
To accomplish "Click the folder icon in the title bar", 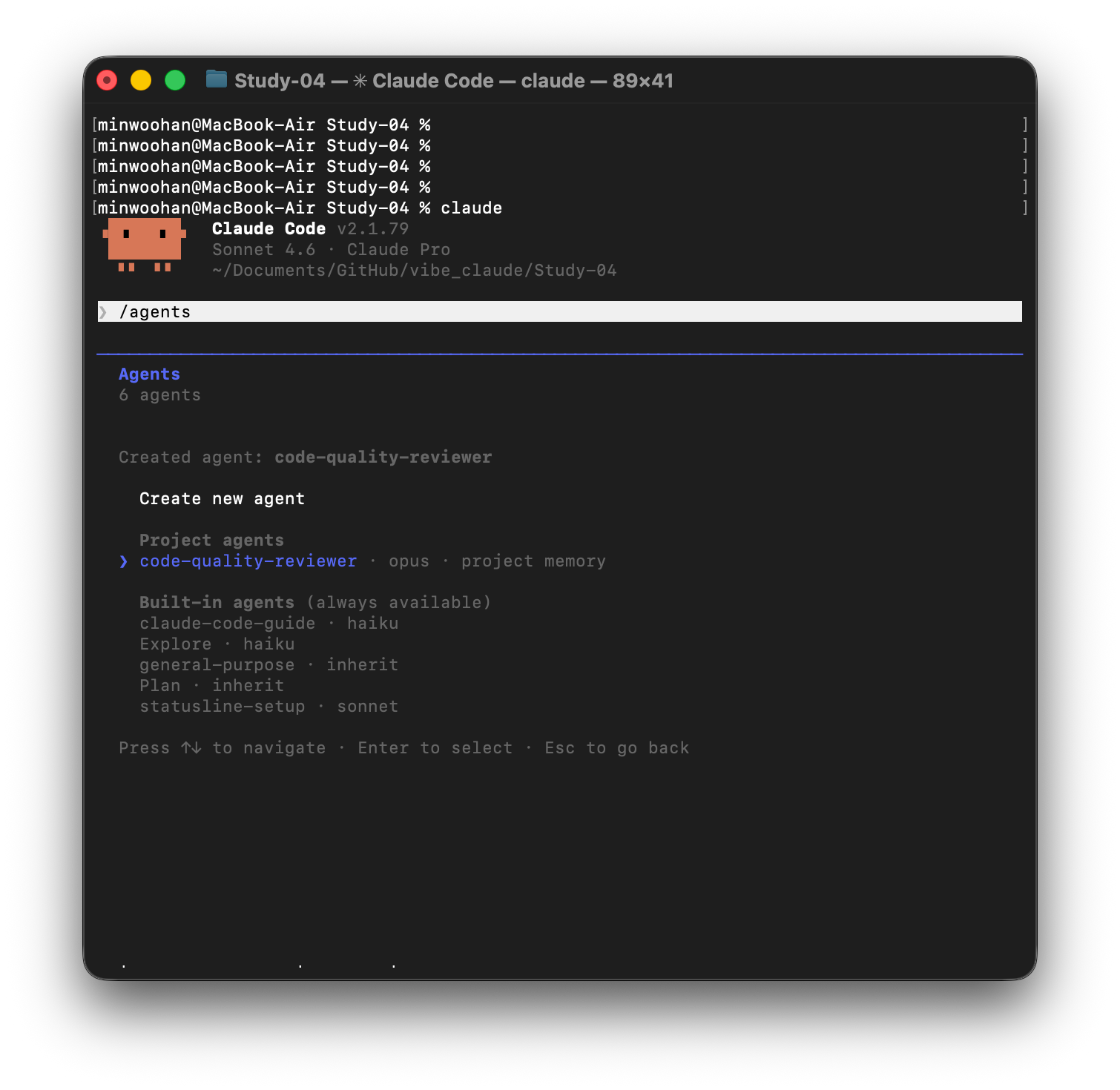I will [216, 79].
